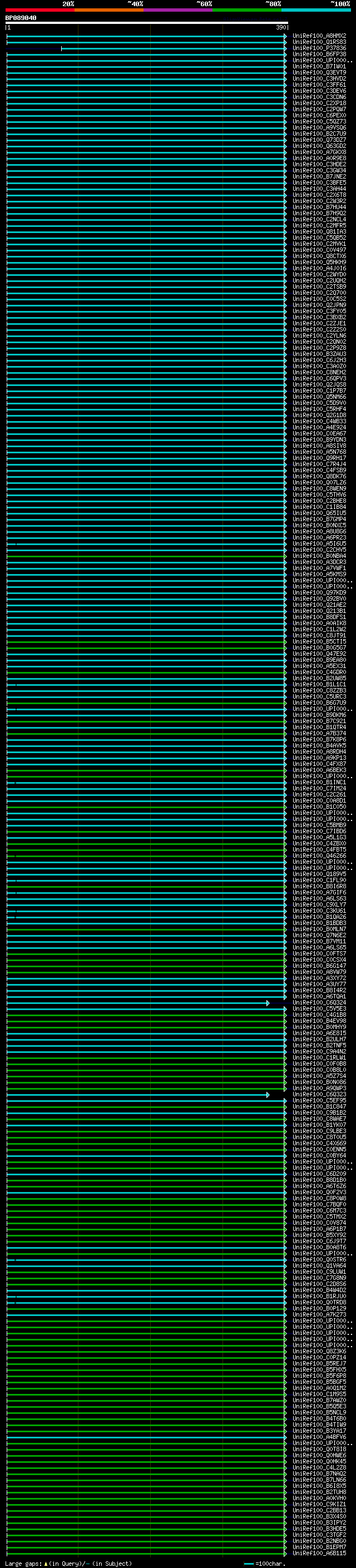The image size is (356, 1568).
Task: Click the gap marker on P37836 alignment bar
Action: click(61, 48)
